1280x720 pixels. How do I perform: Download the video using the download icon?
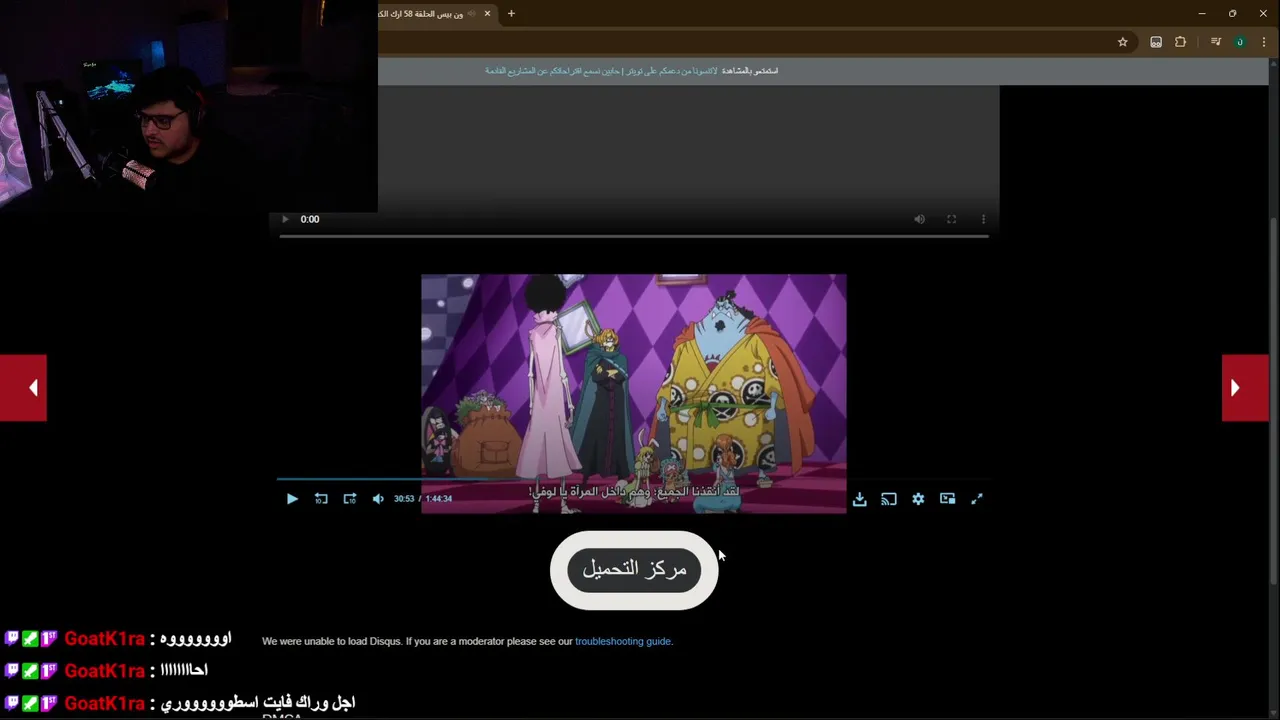pyautogui.click(x=859, y=499)
